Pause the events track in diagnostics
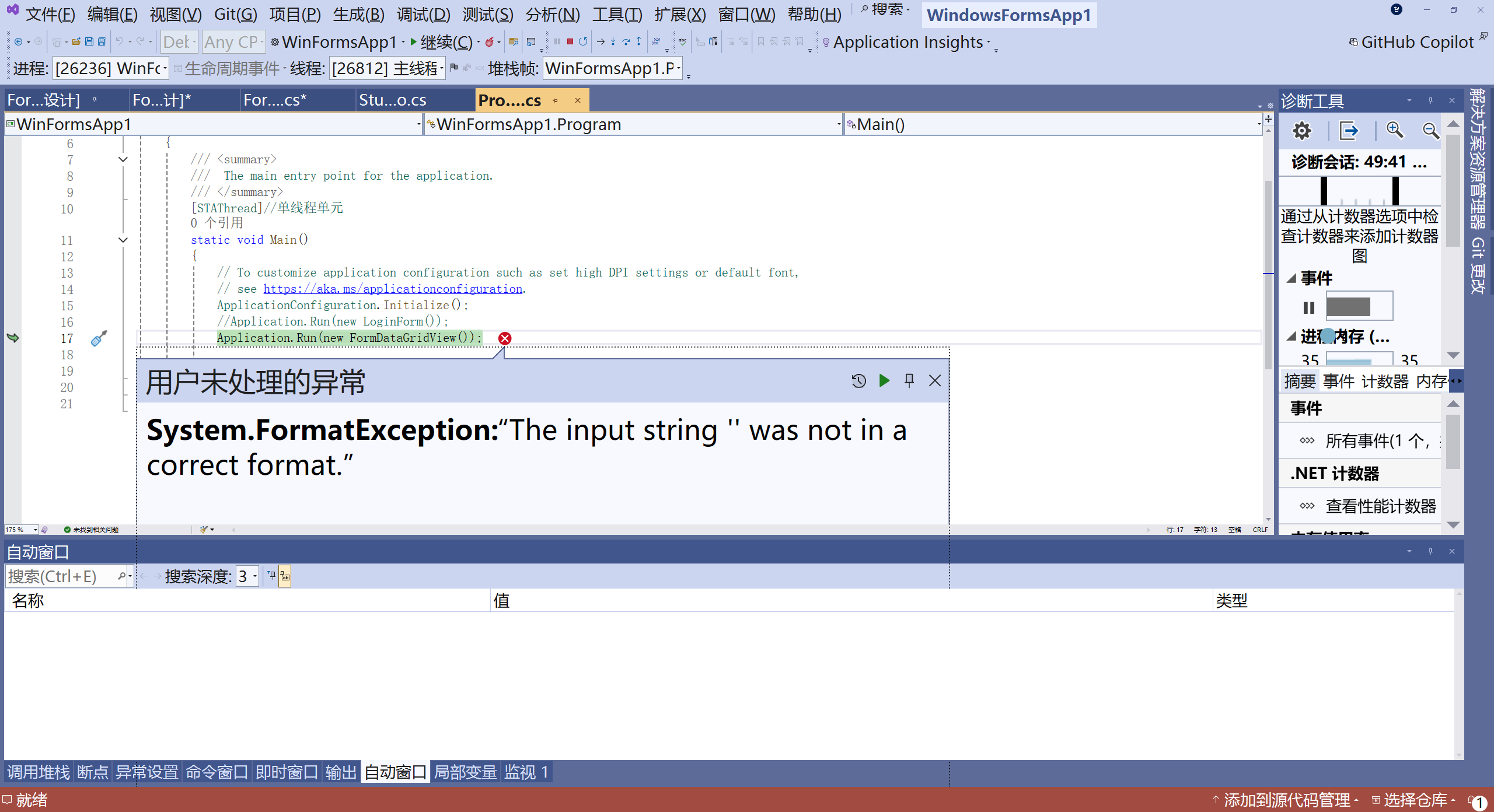Viewport: 1494px width, 812px height. 1309,307
